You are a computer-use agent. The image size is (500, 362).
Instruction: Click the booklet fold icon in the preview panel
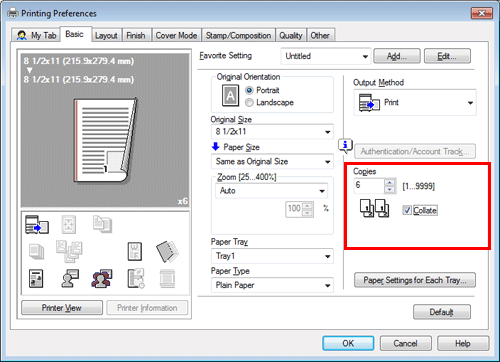(168, 251)
